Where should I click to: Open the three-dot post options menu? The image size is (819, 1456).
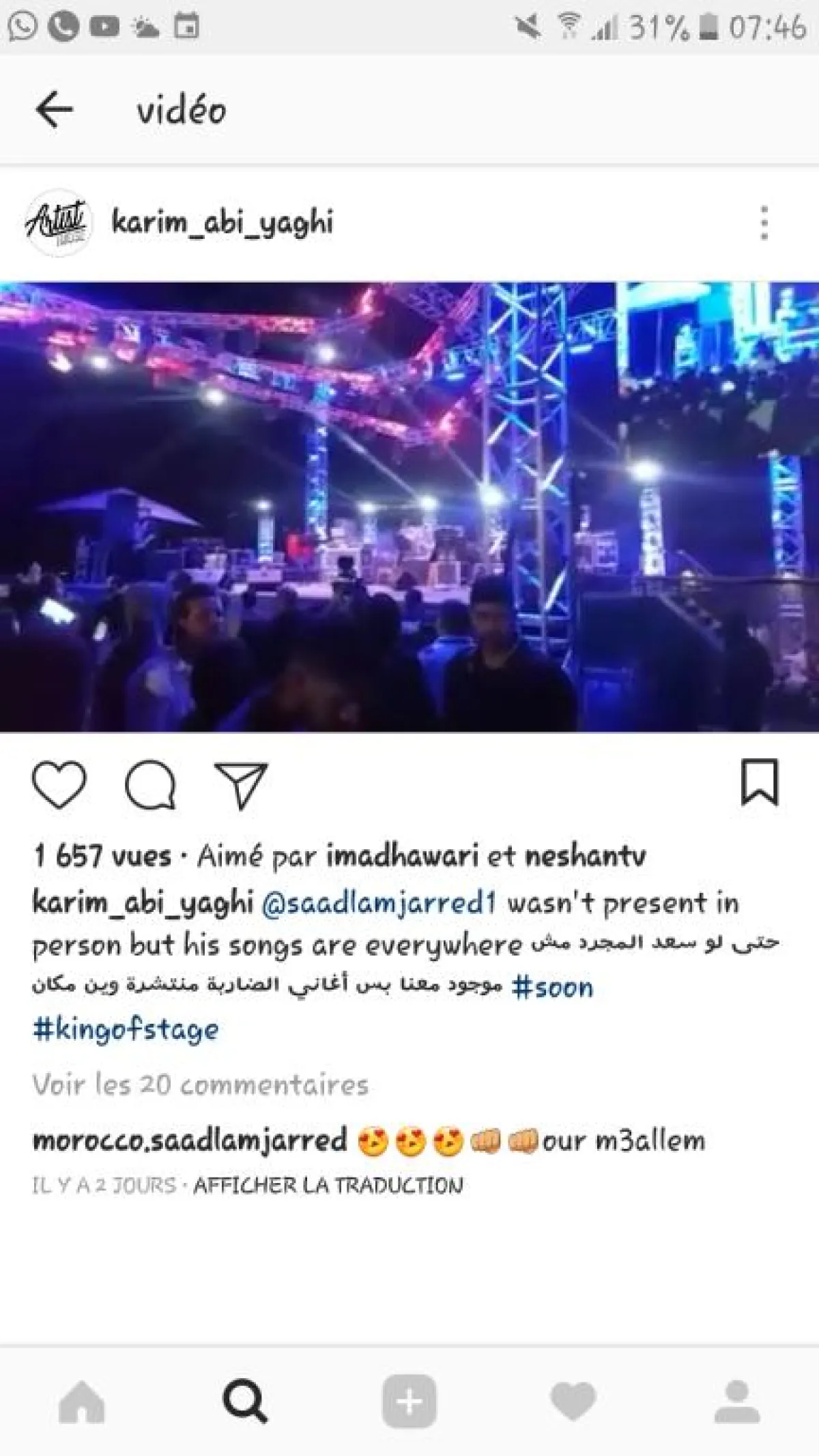point(764,223)
